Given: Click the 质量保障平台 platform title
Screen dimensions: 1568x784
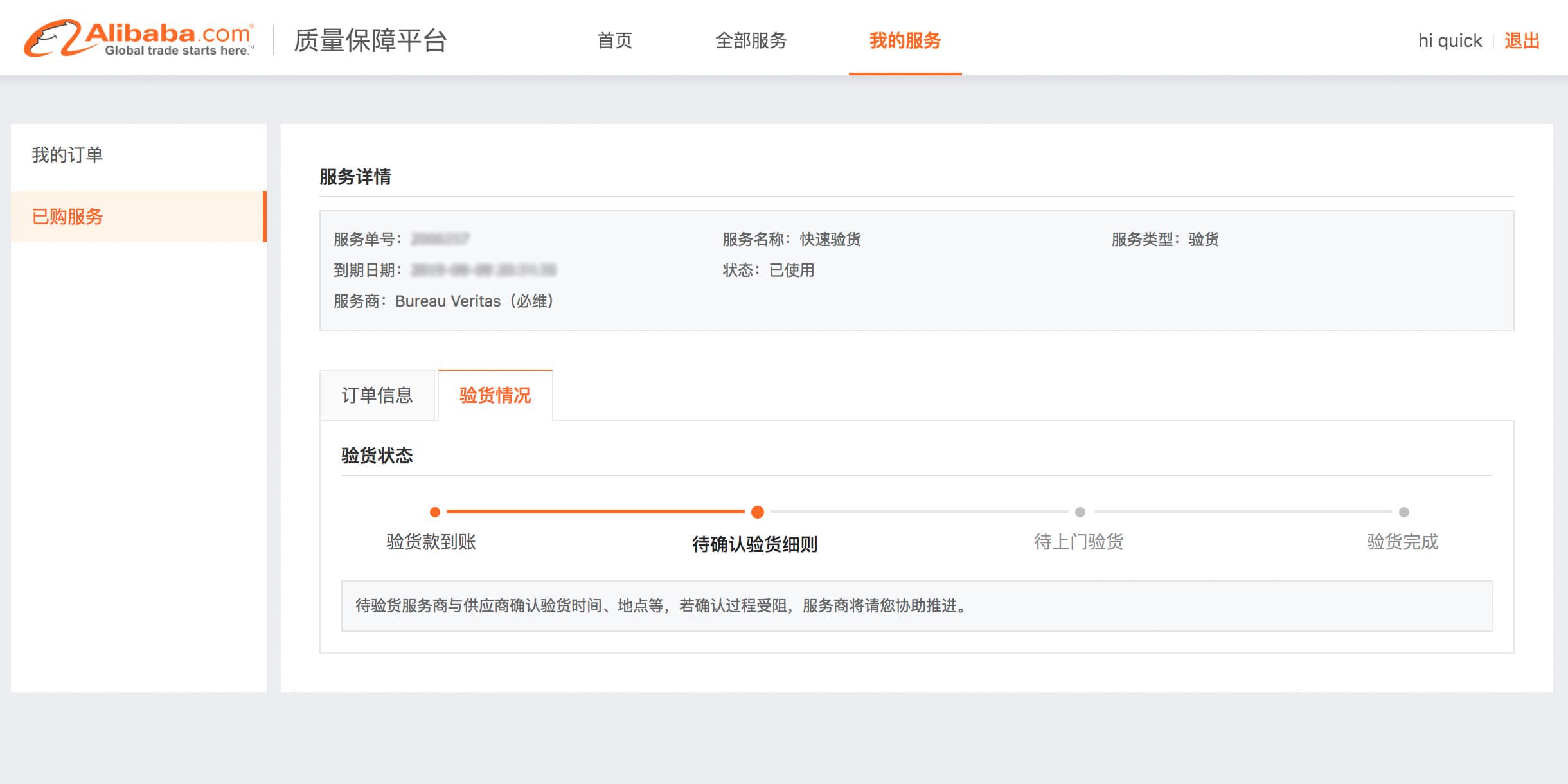Looking at the screenshot, I should (x=370, y=40).
